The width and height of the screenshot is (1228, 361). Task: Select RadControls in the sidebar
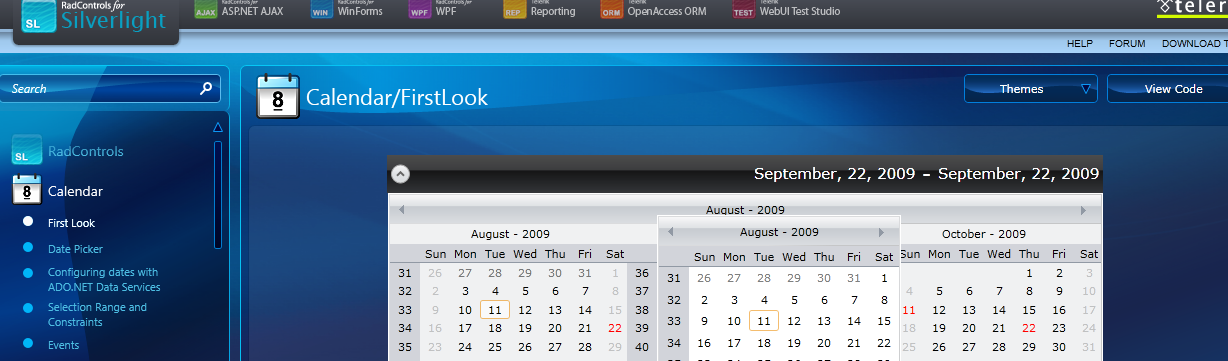86,151
